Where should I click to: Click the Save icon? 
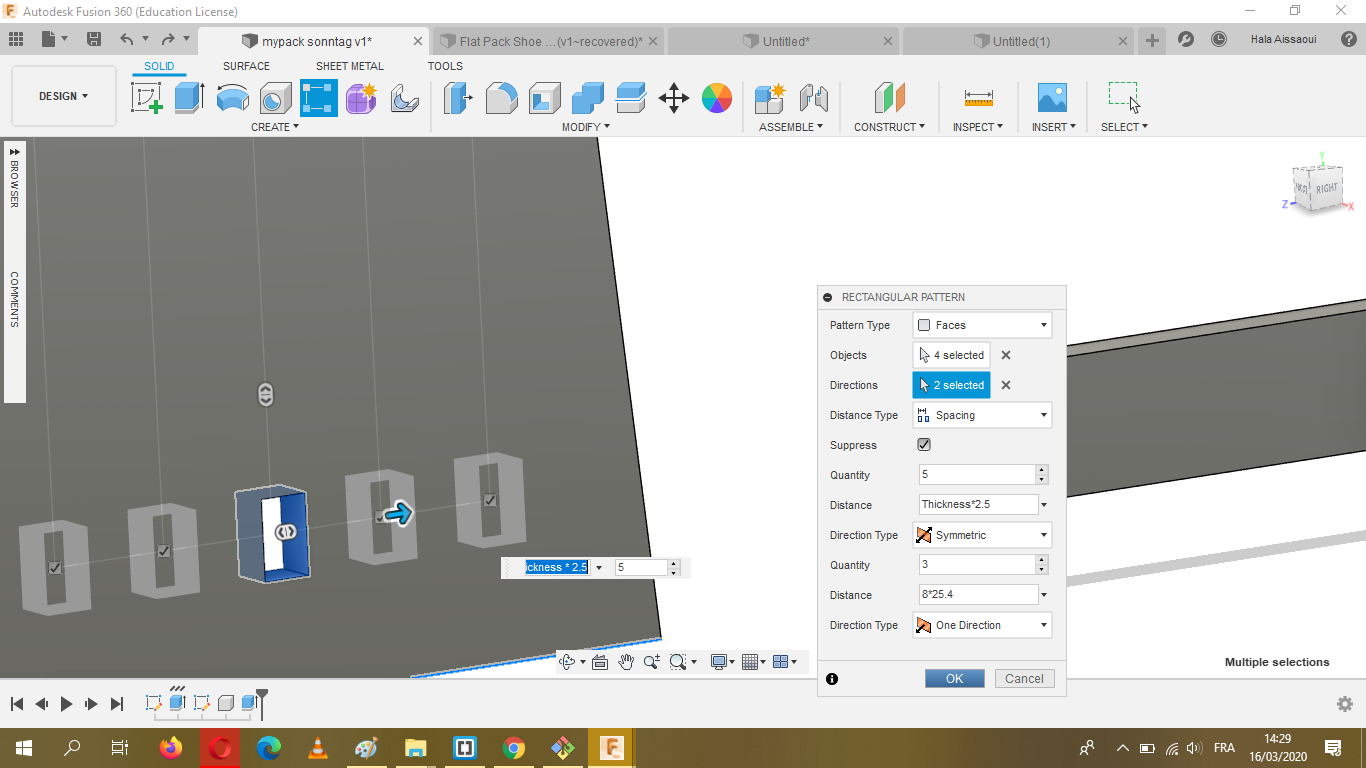(x=94, y=40)
